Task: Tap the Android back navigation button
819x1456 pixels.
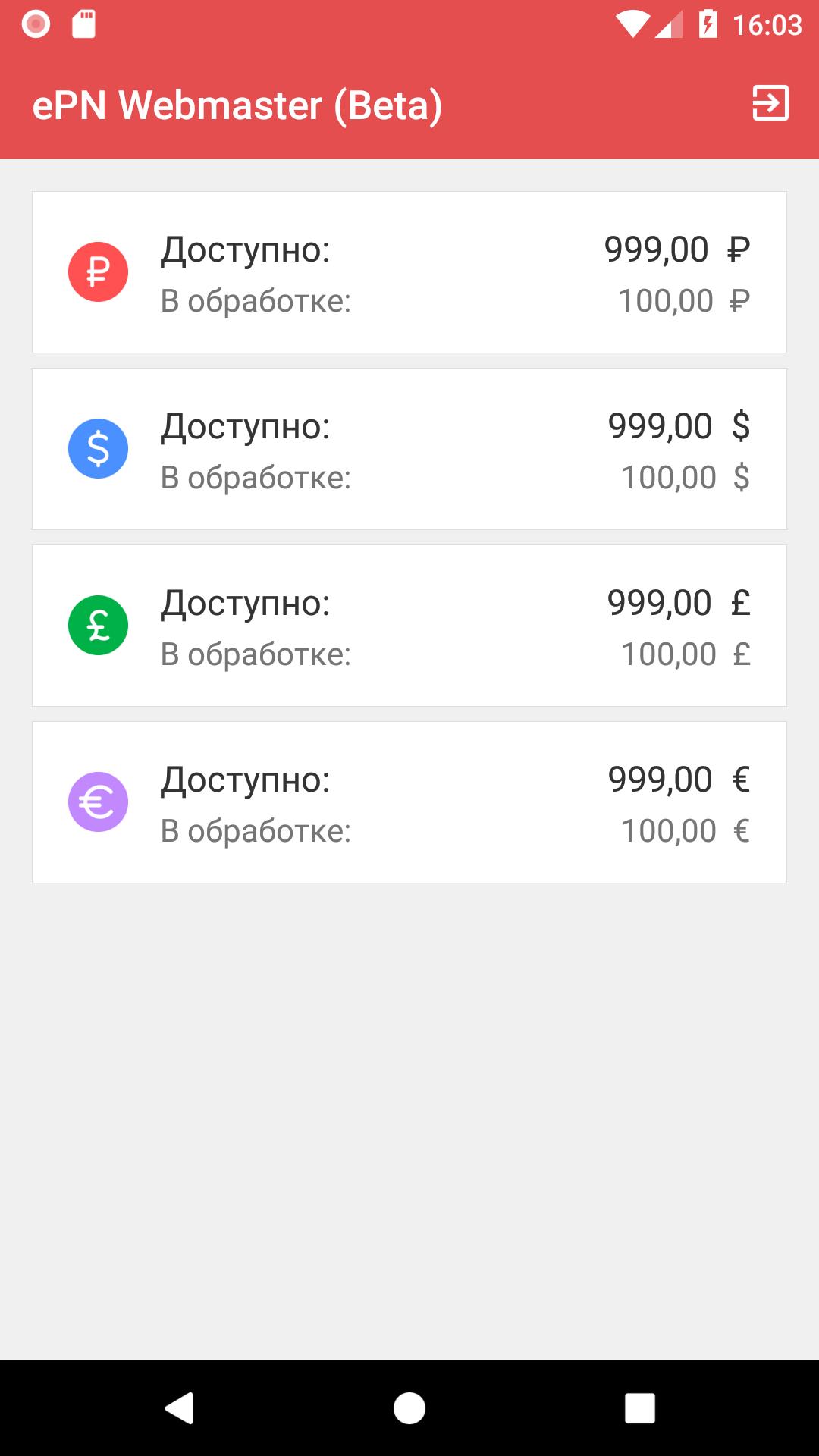Action: (180, 1408)
